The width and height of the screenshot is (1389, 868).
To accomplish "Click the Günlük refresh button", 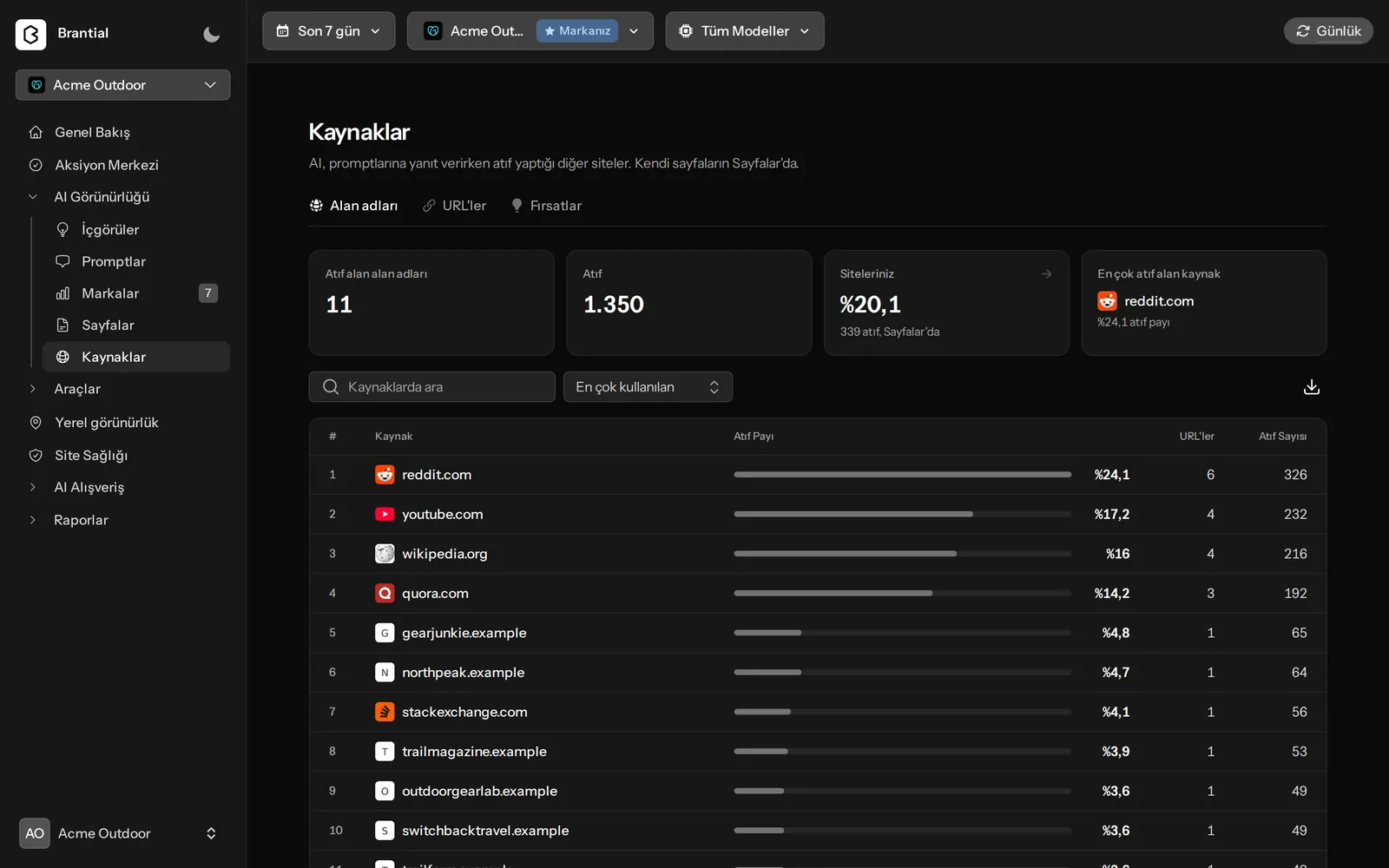I will click(1328, 30).
